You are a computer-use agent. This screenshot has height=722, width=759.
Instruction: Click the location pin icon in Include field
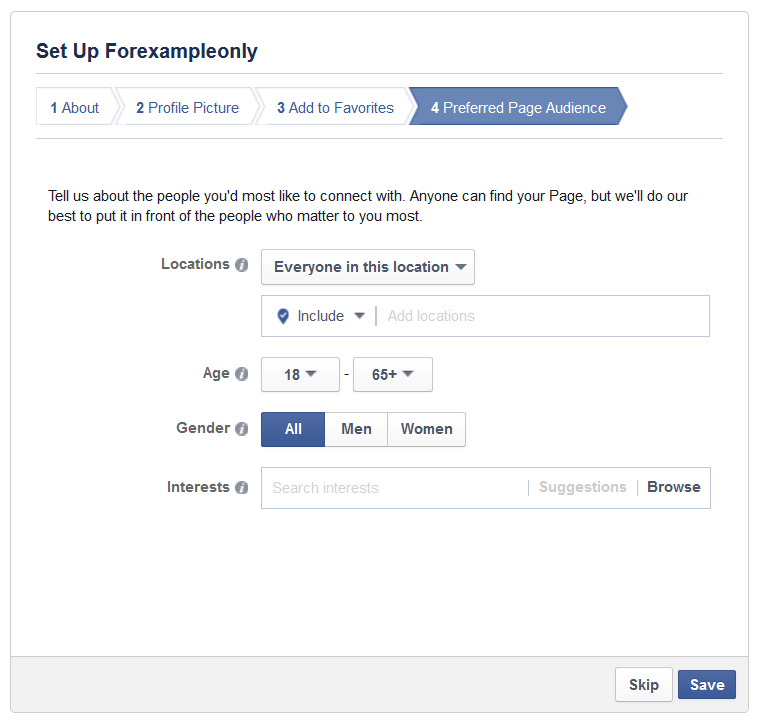(x=283, y=316)
